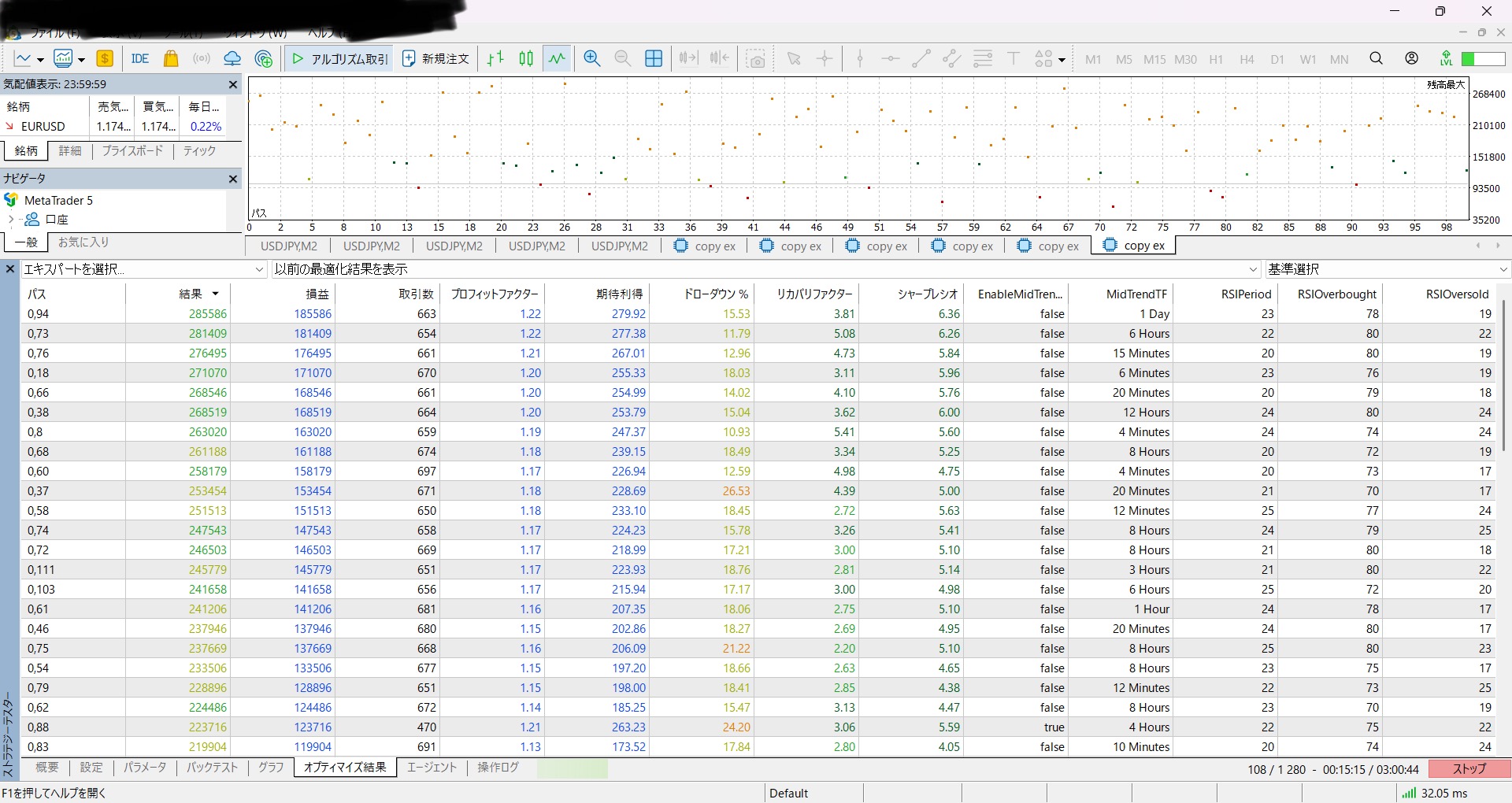Screen dimensions: 1512x803
Task: Open the お気に入り navigator tab
Action: click(83, 242)
